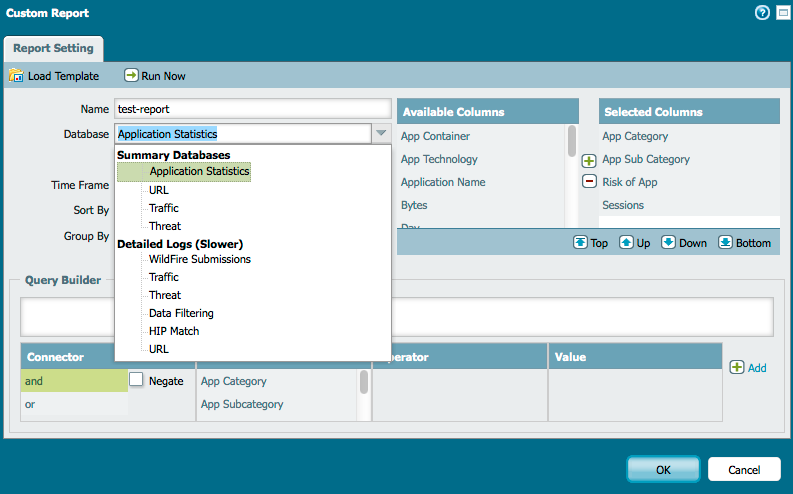Click the Run Now arrow icon
This screenshot has width=793, height=494.
(131, 75)
